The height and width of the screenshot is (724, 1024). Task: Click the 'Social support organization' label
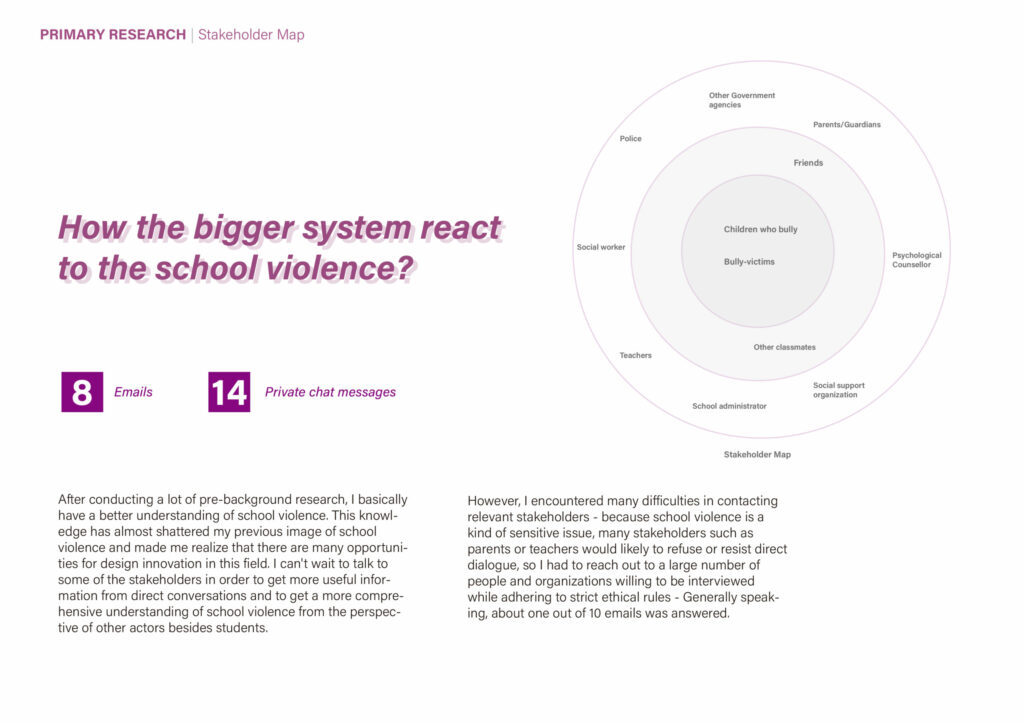point(838,390)
